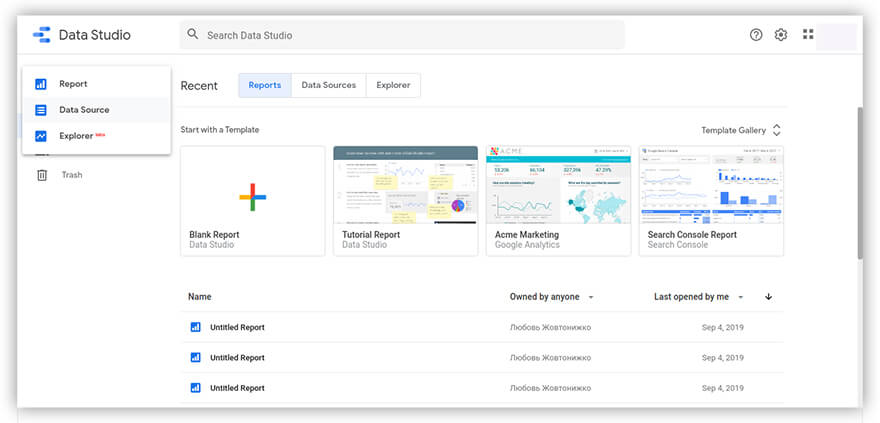
Task: Click the Report chart icon in menu
Action: coord(41,84)
